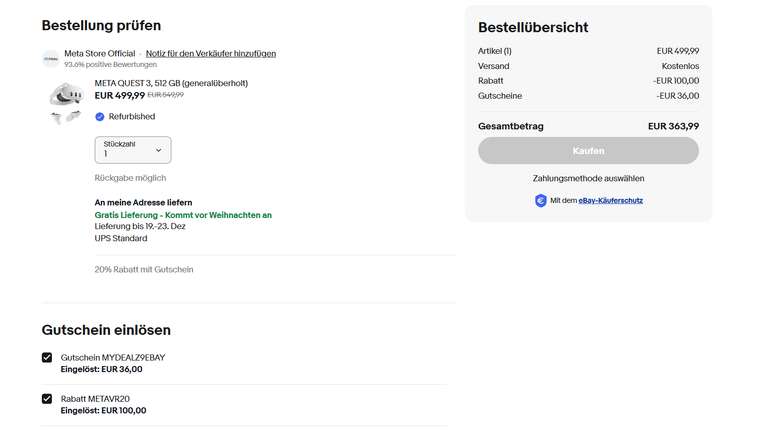Click Gratis Lieferung Weihnachten delivery text
This screenshot has height=430, width=768.
click(x=183, y=215)
